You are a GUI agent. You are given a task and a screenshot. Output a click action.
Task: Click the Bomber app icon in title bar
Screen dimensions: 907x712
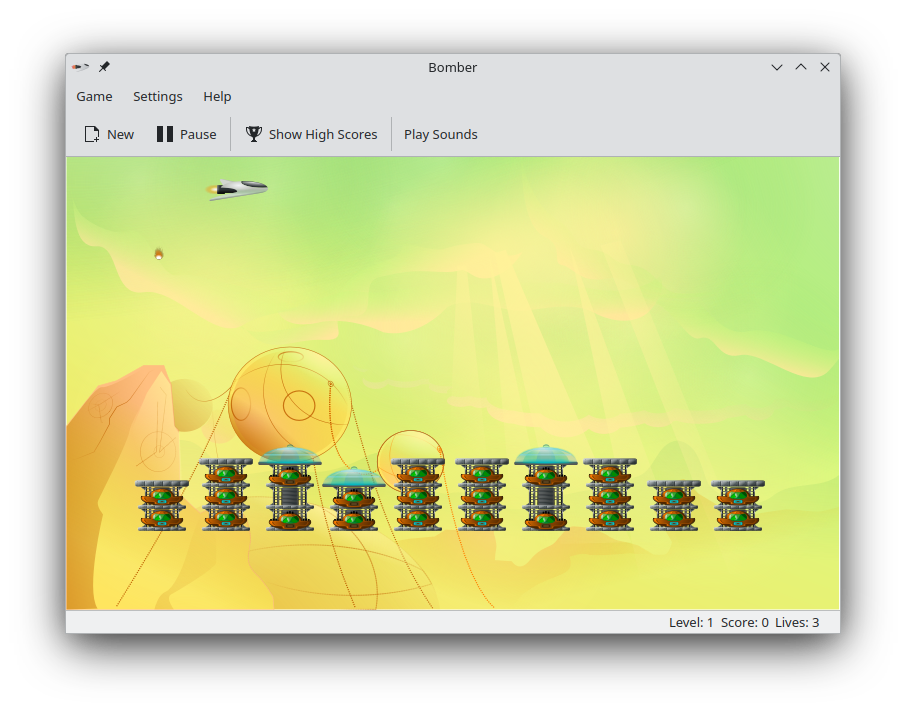click(80, 67)
